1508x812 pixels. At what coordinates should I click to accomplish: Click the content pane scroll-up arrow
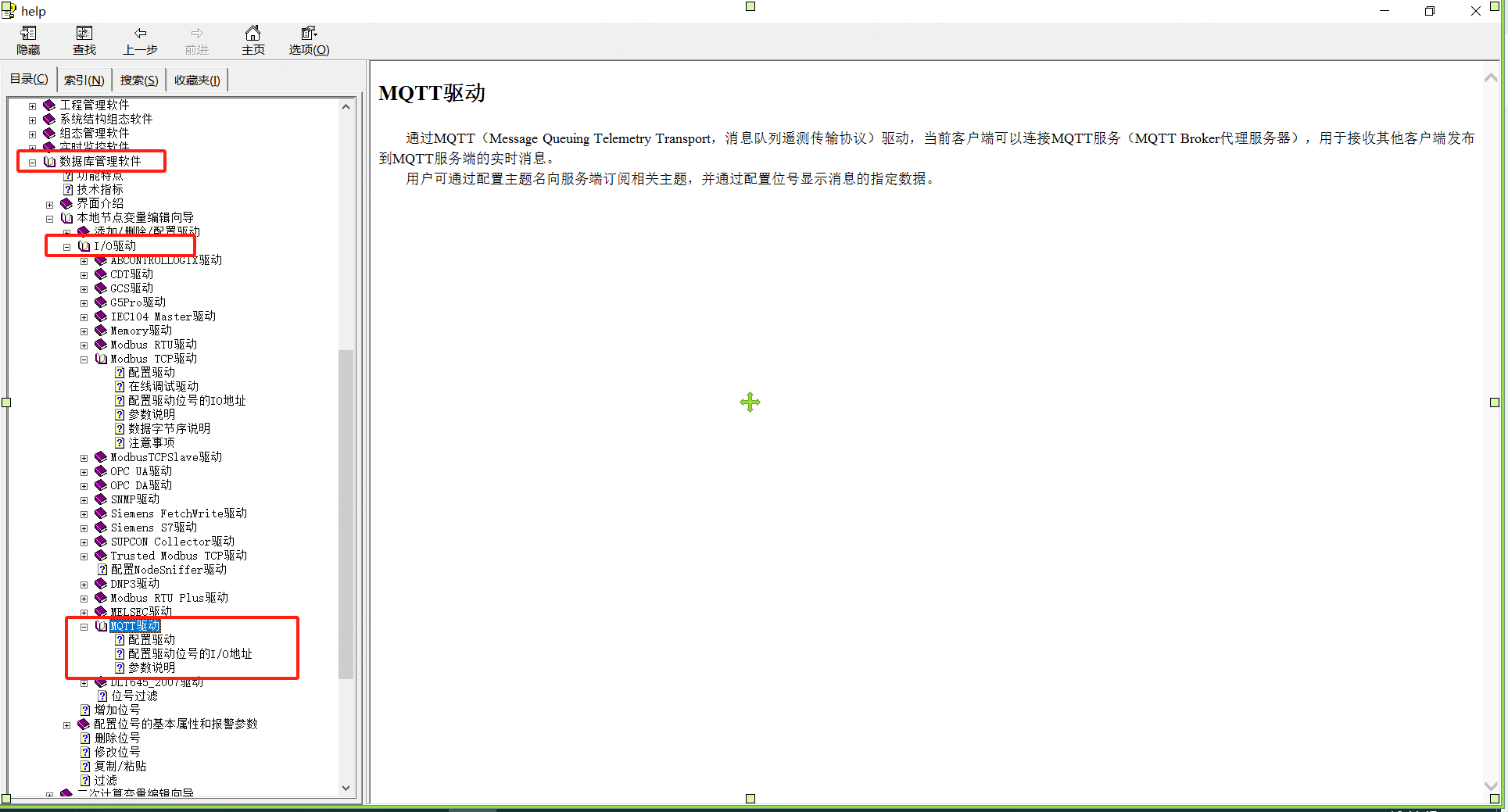point(1491,77)
